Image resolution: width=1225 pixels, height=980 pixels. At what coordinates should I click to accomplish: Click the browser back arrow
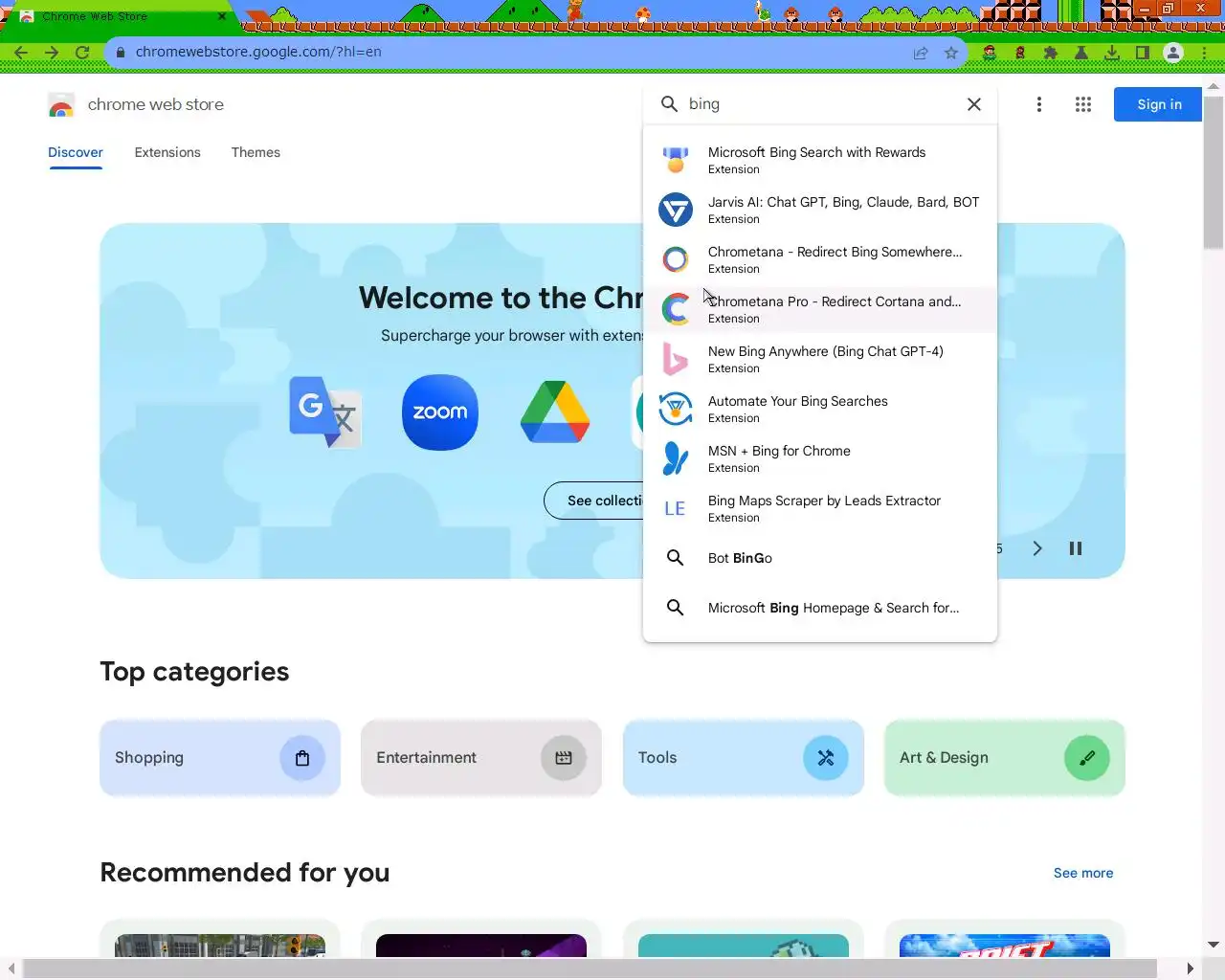click(x=21, y=53)
